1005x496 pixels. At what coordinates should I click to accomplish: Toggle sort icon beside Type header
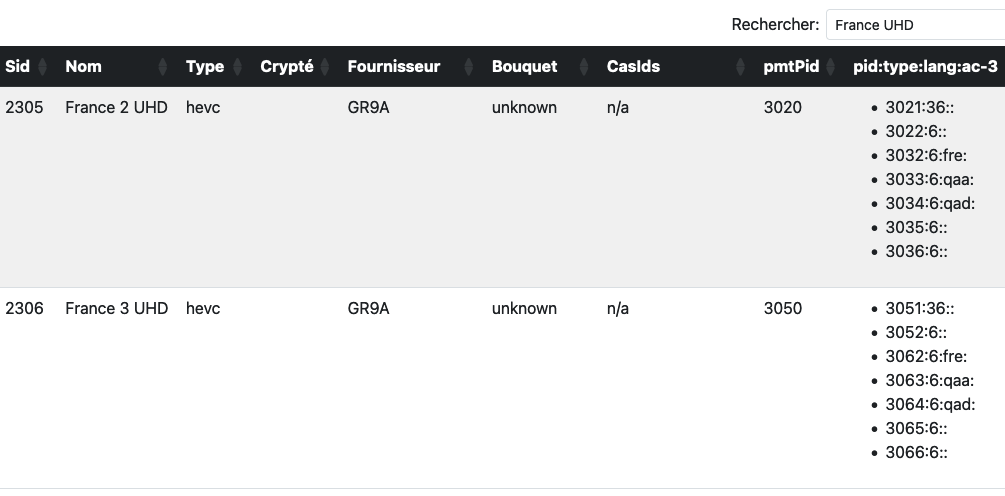click(237, 67)
